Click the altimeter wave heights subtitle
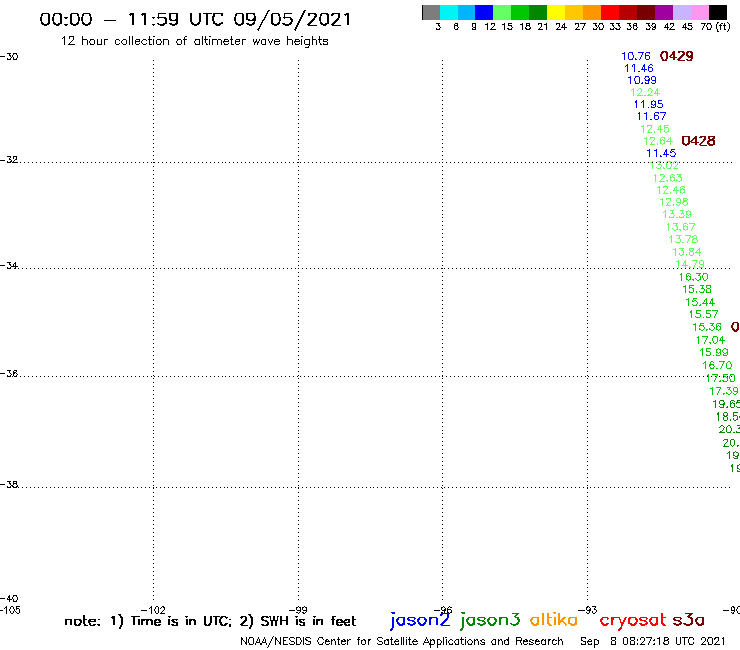740x650 pixels. click(194, 41)
